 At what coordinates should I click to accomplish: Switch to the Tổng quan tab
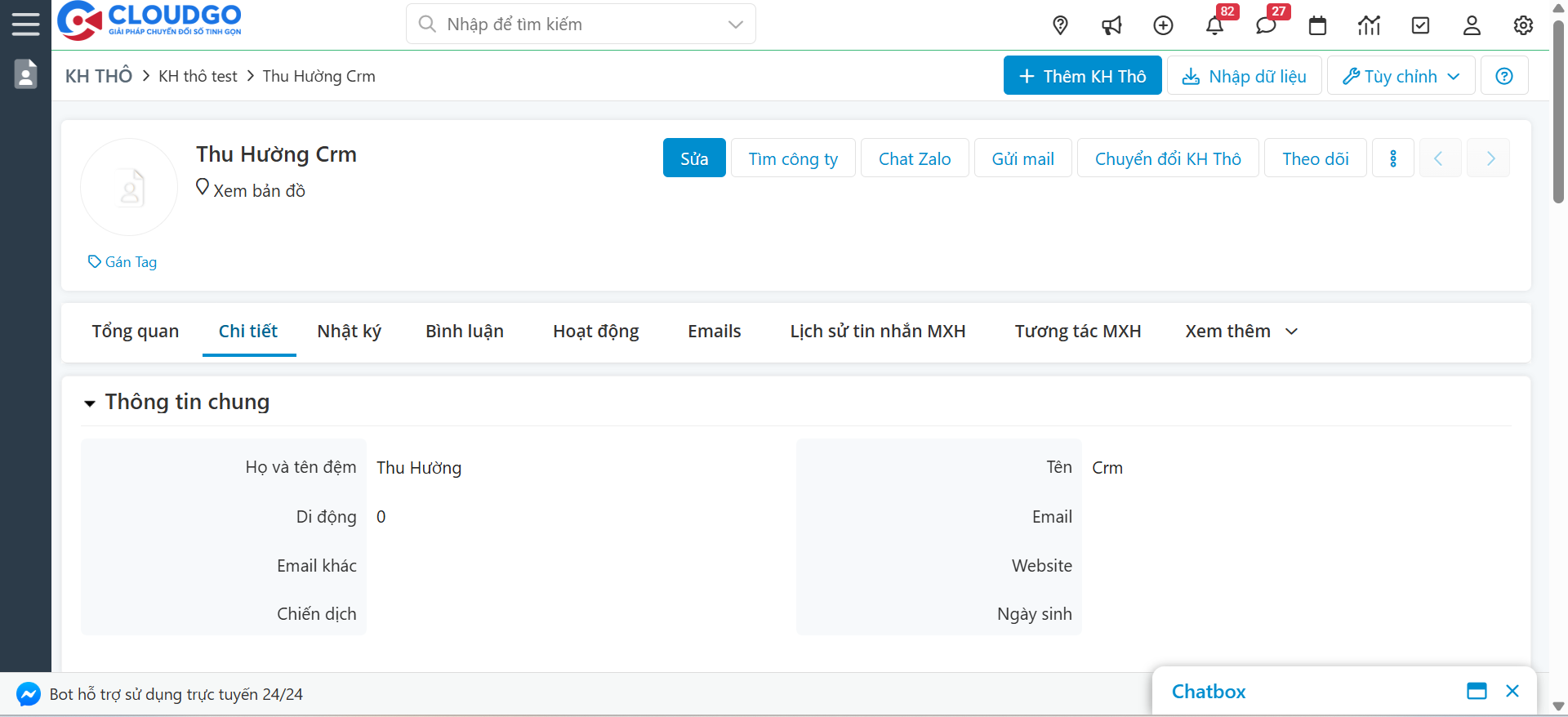pos(135,332)
